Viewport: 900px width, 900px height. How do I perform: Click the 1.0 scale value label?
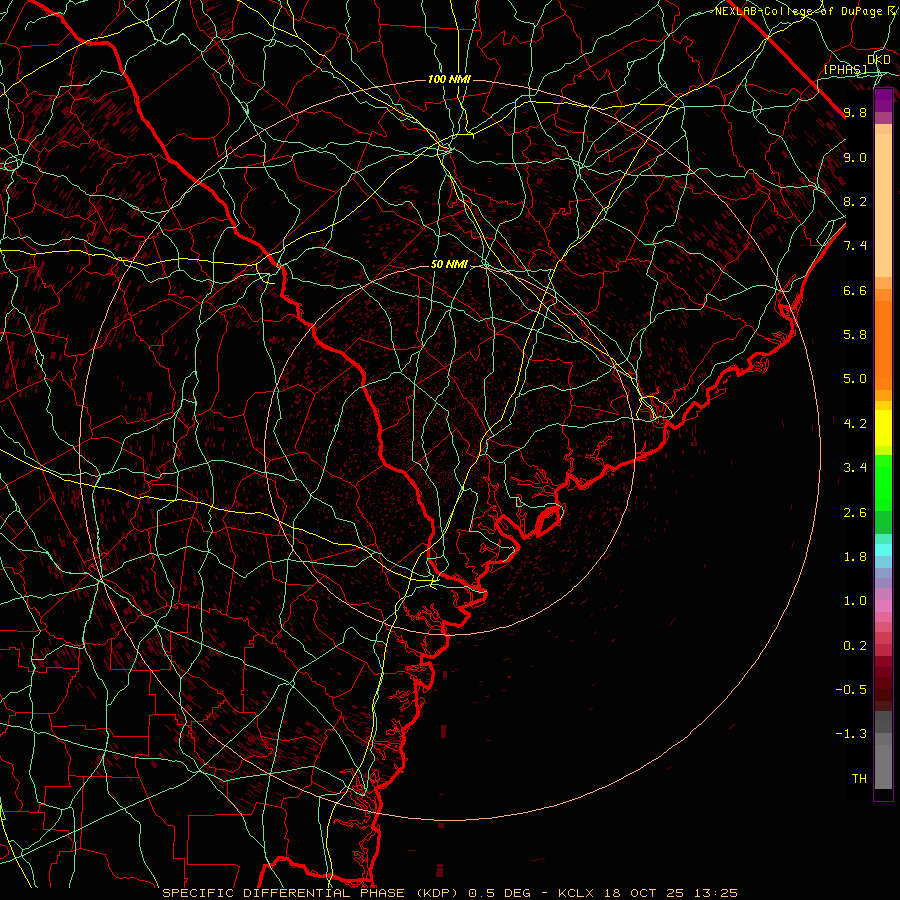(x=855, y=601)
